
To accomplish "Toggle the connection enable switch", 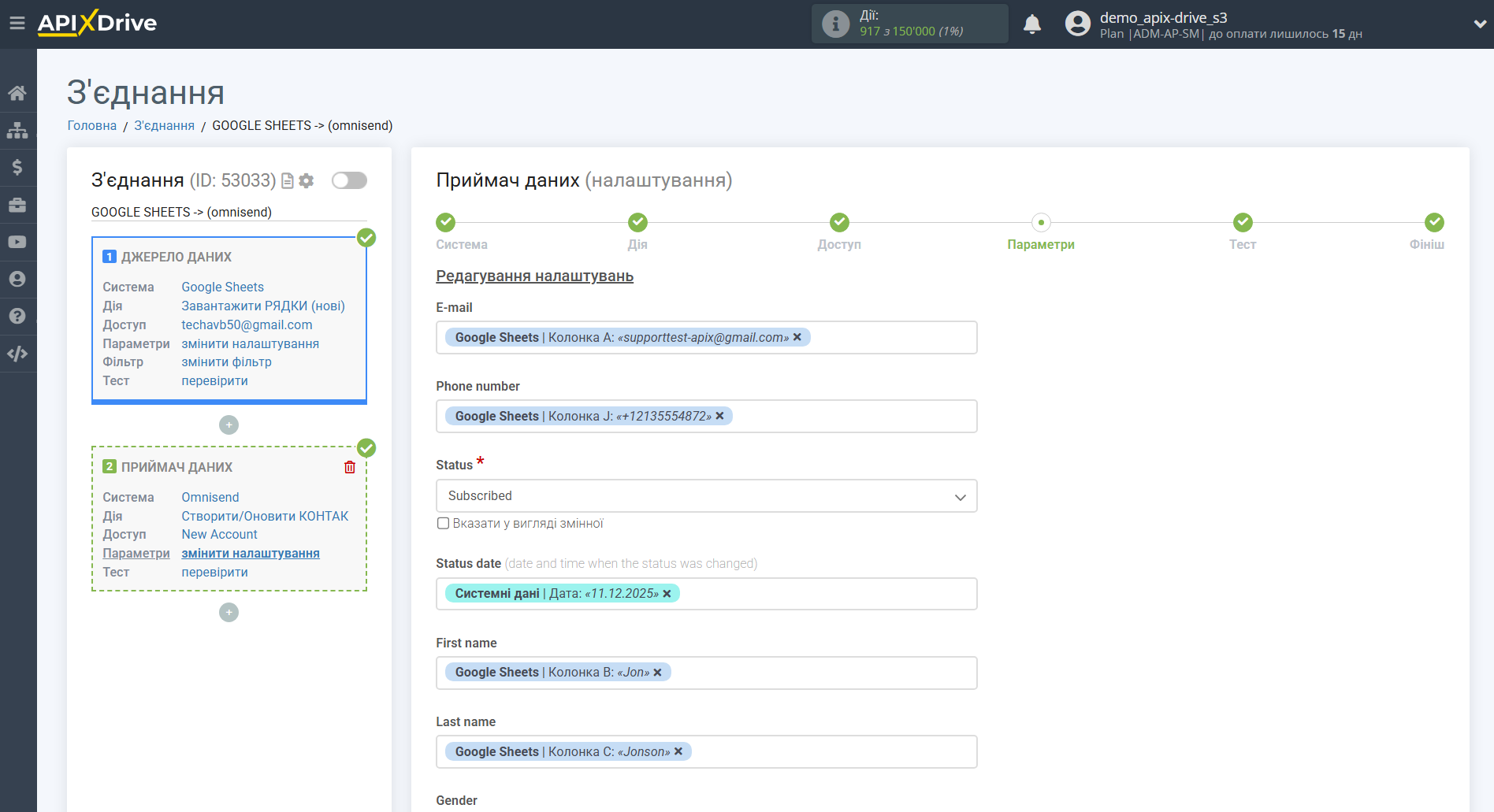I will click(349, 180).
